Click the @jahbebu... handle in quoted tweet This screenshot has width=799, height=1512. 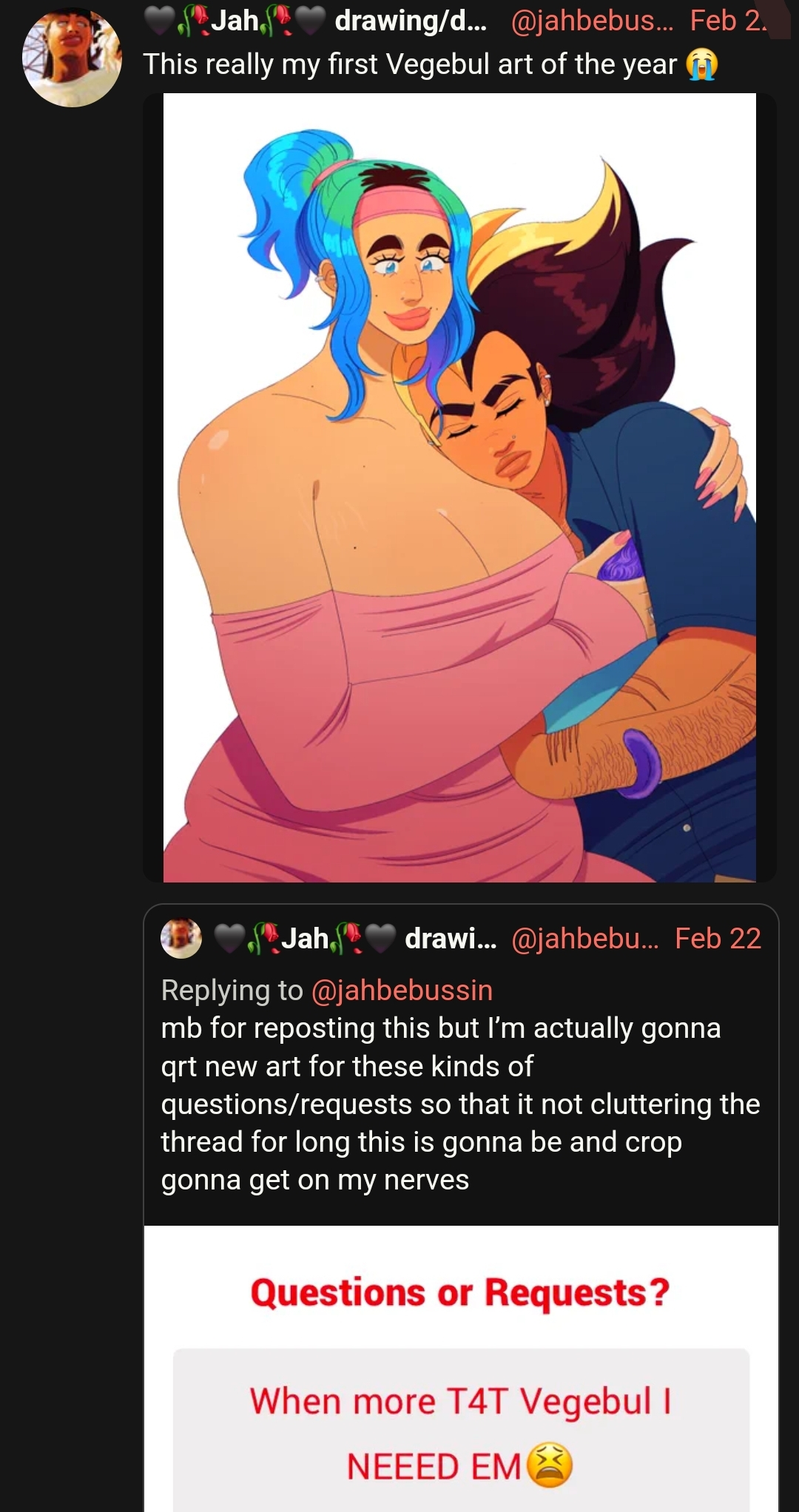coord(584,938)
